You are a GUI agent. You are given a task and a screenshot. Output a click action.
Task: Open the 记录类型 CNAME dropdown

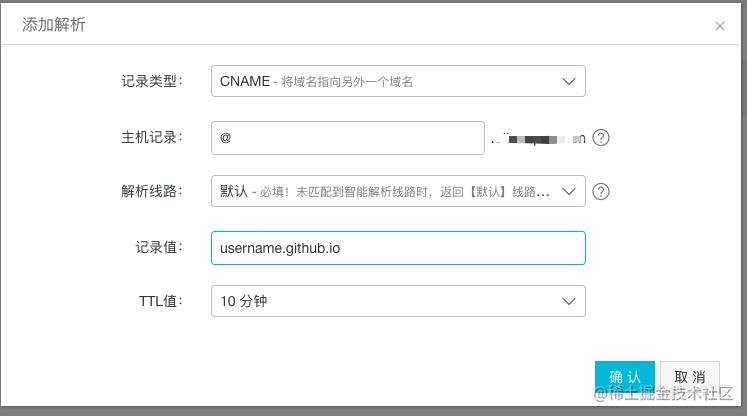click(x=398, y=81)
